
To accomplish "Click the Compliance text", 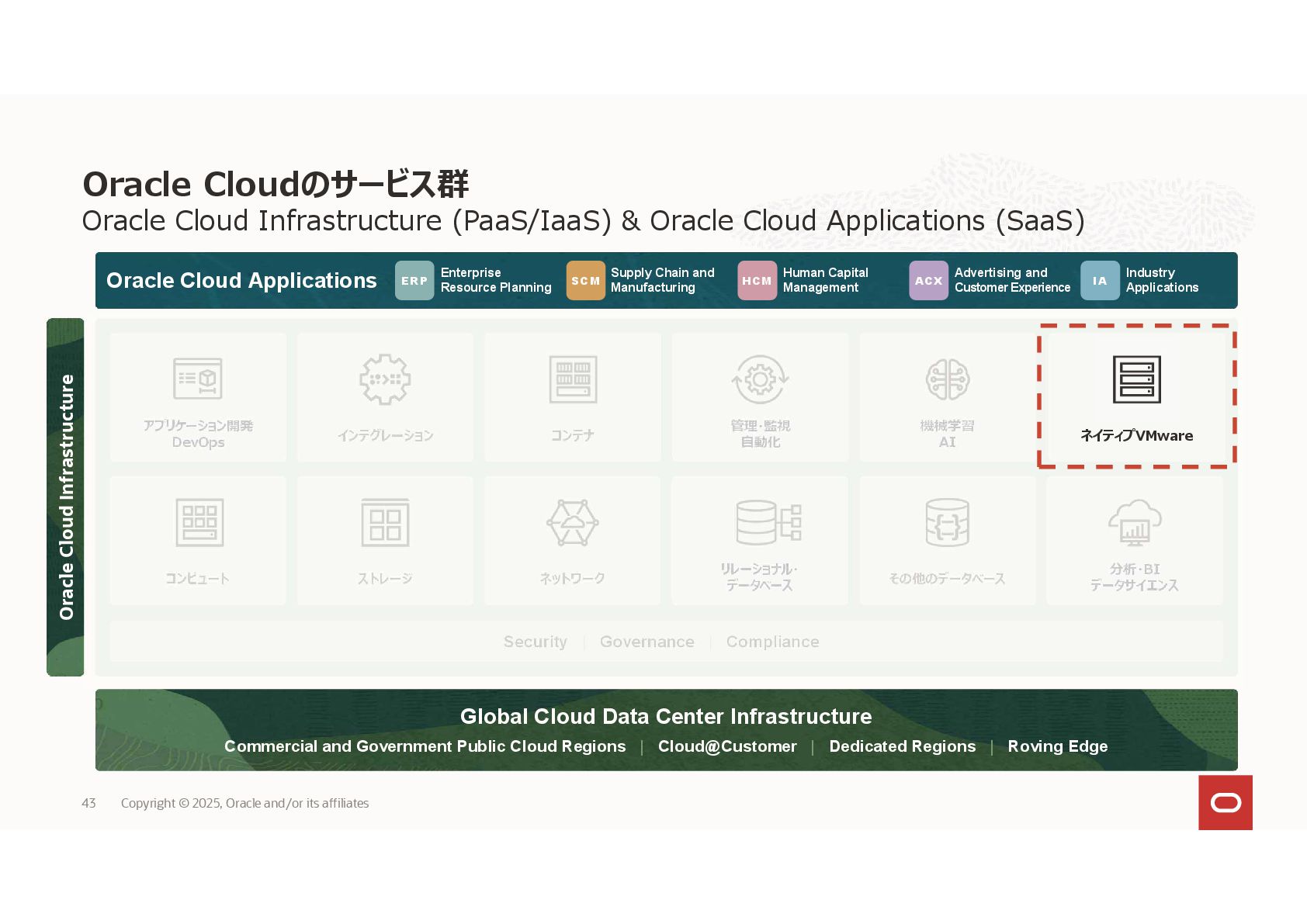I will pyautogui.click(x=773, y=642).
